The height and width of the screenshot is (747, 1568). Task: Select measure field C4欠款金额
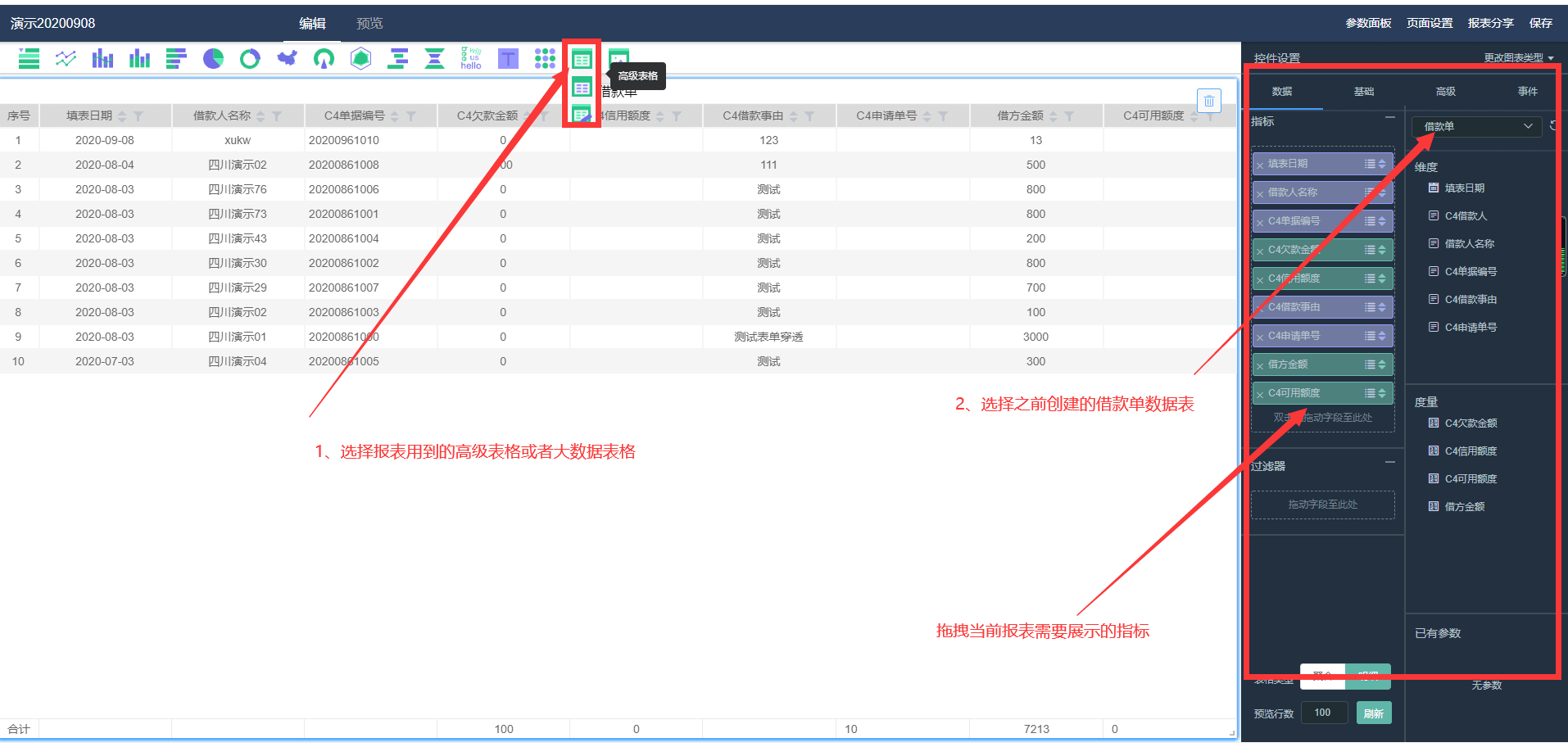[x=1471, y=423]
